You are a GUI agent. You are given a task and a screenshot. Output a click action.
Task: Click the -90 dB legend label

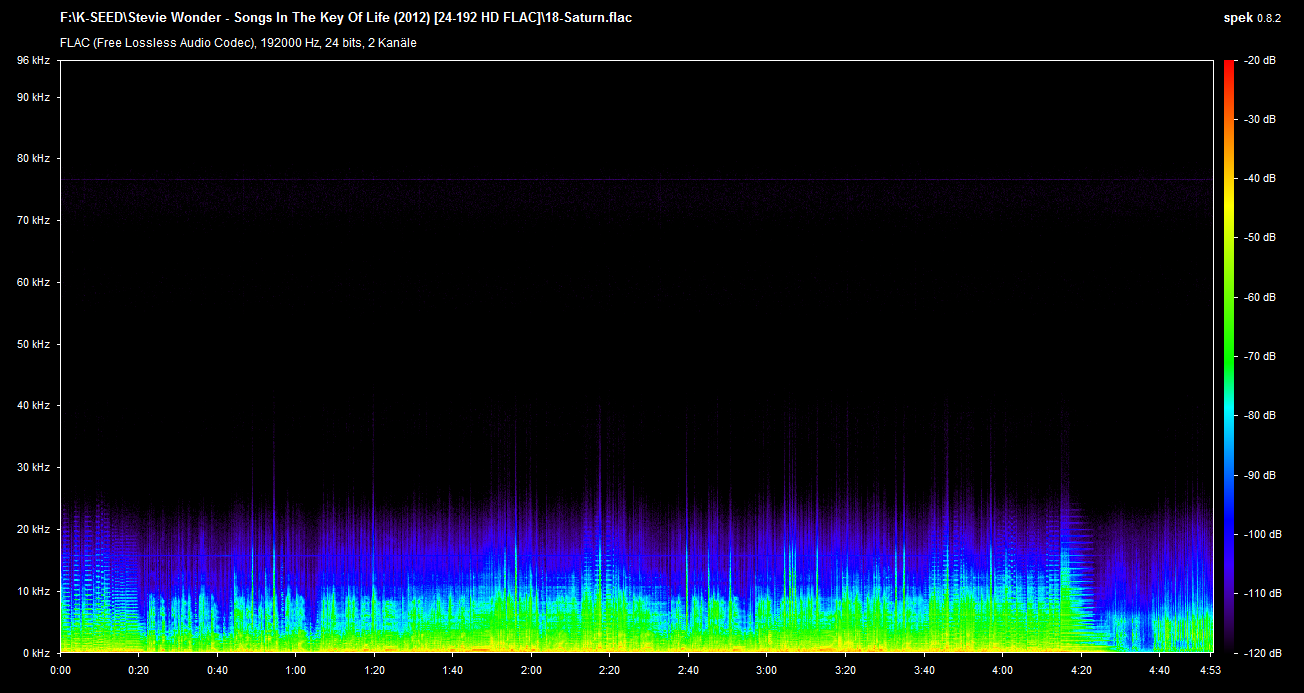click(1260, 475)
